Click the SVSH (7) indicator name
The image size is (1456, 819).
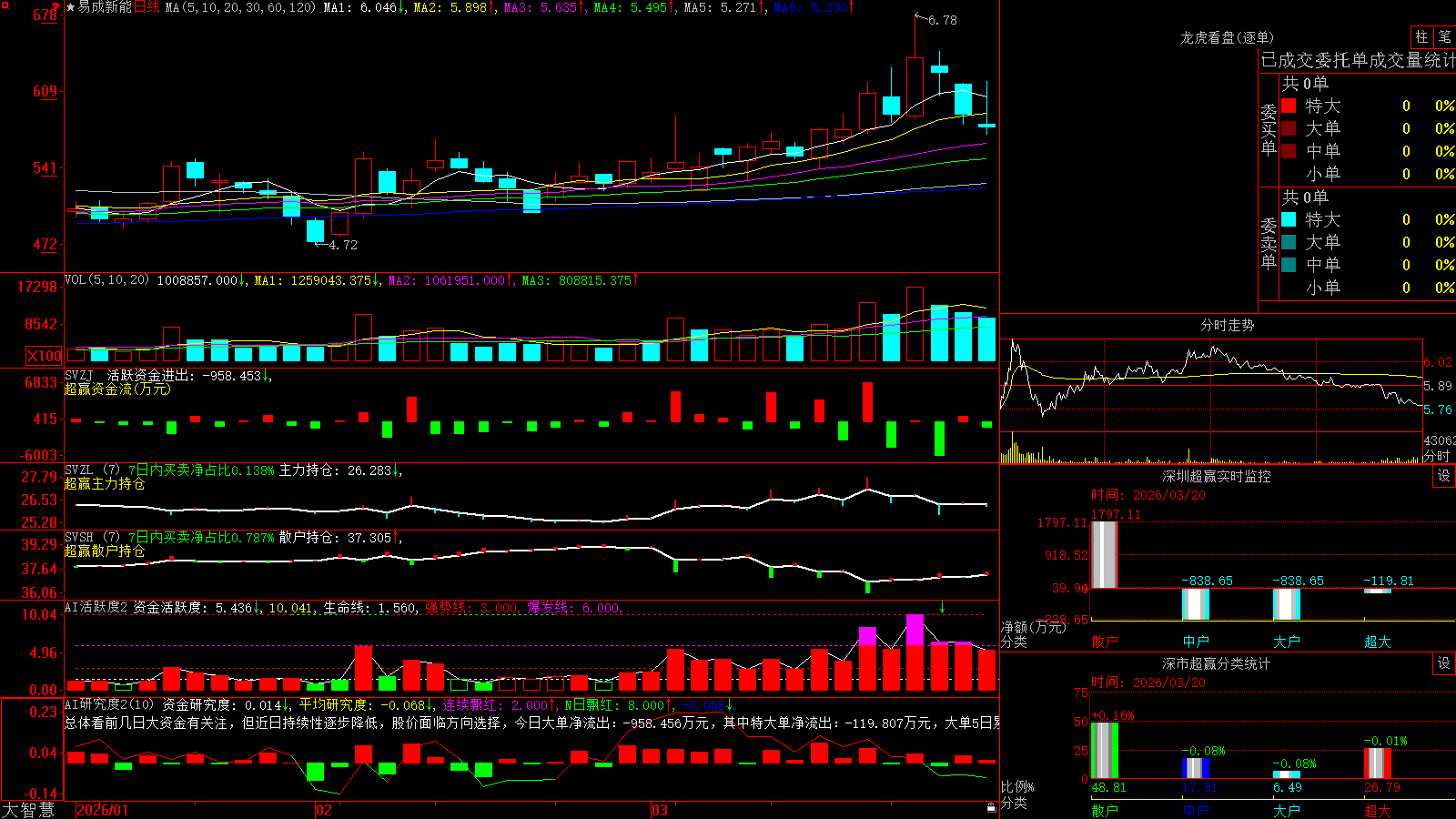[x=92, y=537]
